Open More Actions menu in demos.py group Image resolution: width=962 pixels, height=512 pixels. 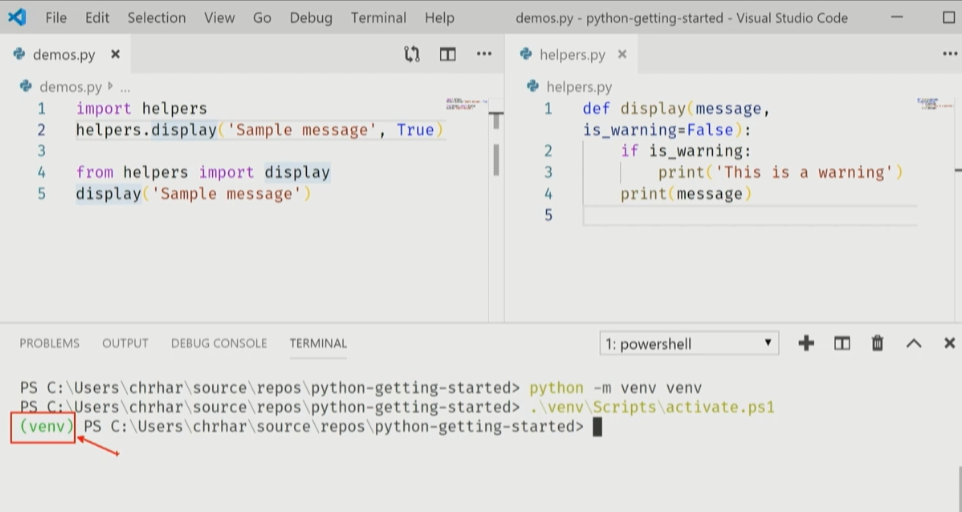[484, 54]
